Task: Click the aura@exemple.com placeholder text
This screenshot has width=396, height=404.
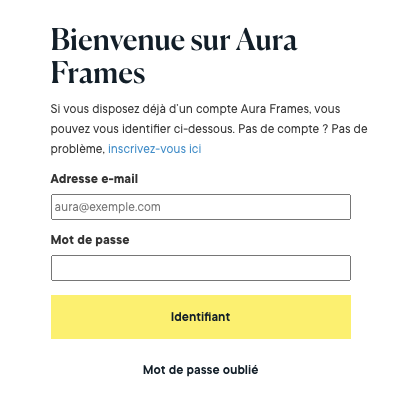Action: coord(108,207)
